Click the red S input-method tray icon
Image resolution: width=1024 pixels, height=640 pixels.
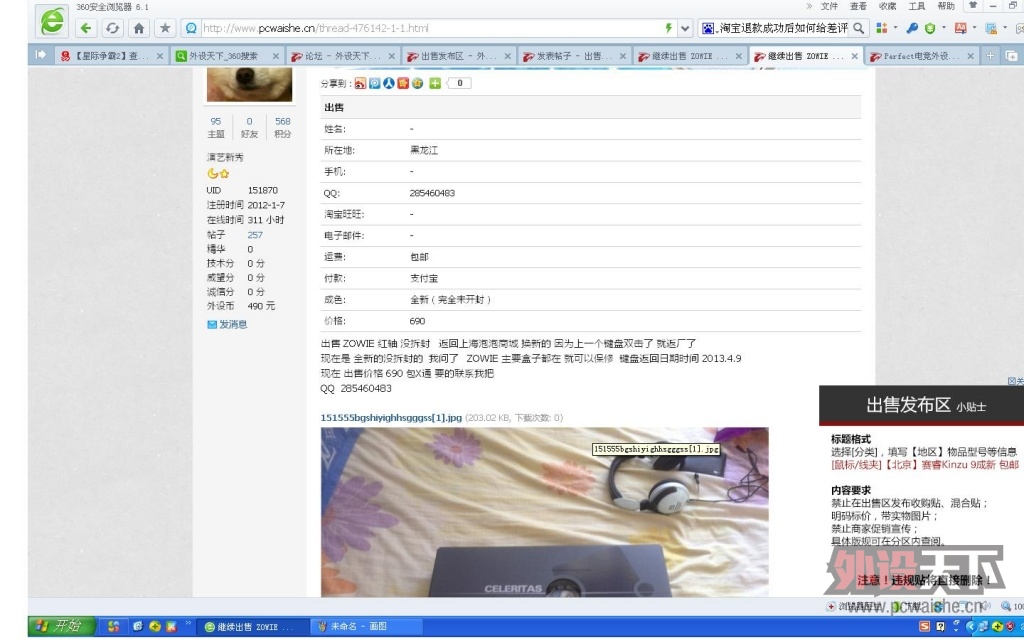[x=925, y=626]
